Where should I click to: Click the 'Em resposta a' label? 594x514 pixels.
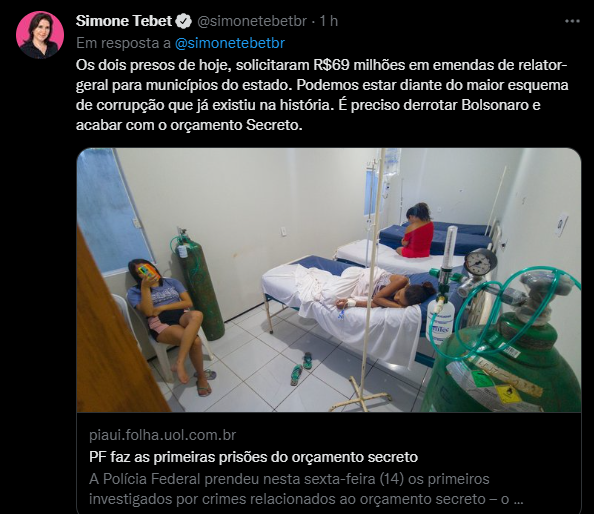click(123, 43)
